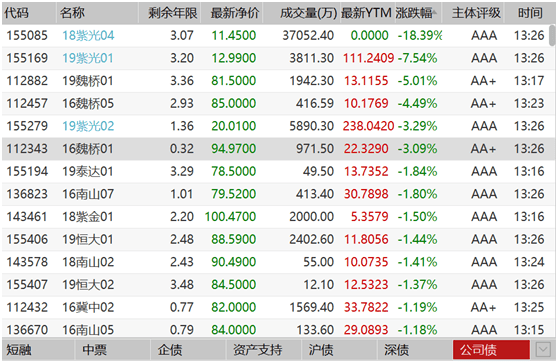558x363 pixels.
Task: Click bond code 112457
Action: click(x=27, y=104)
